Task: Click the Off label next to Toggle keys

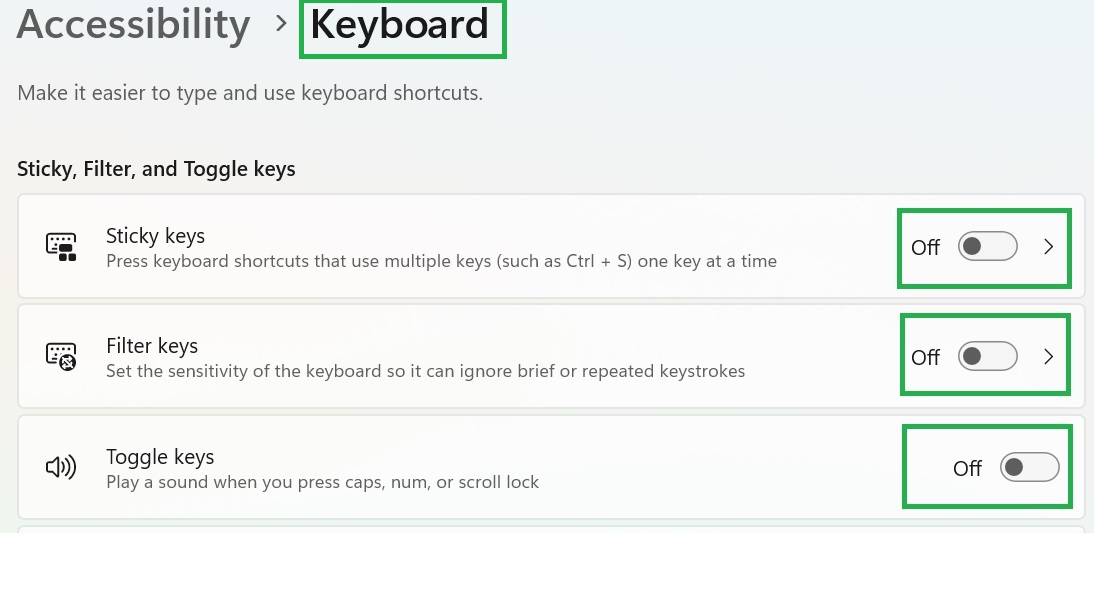Action: pyautogui.click(x=966, y=467)
